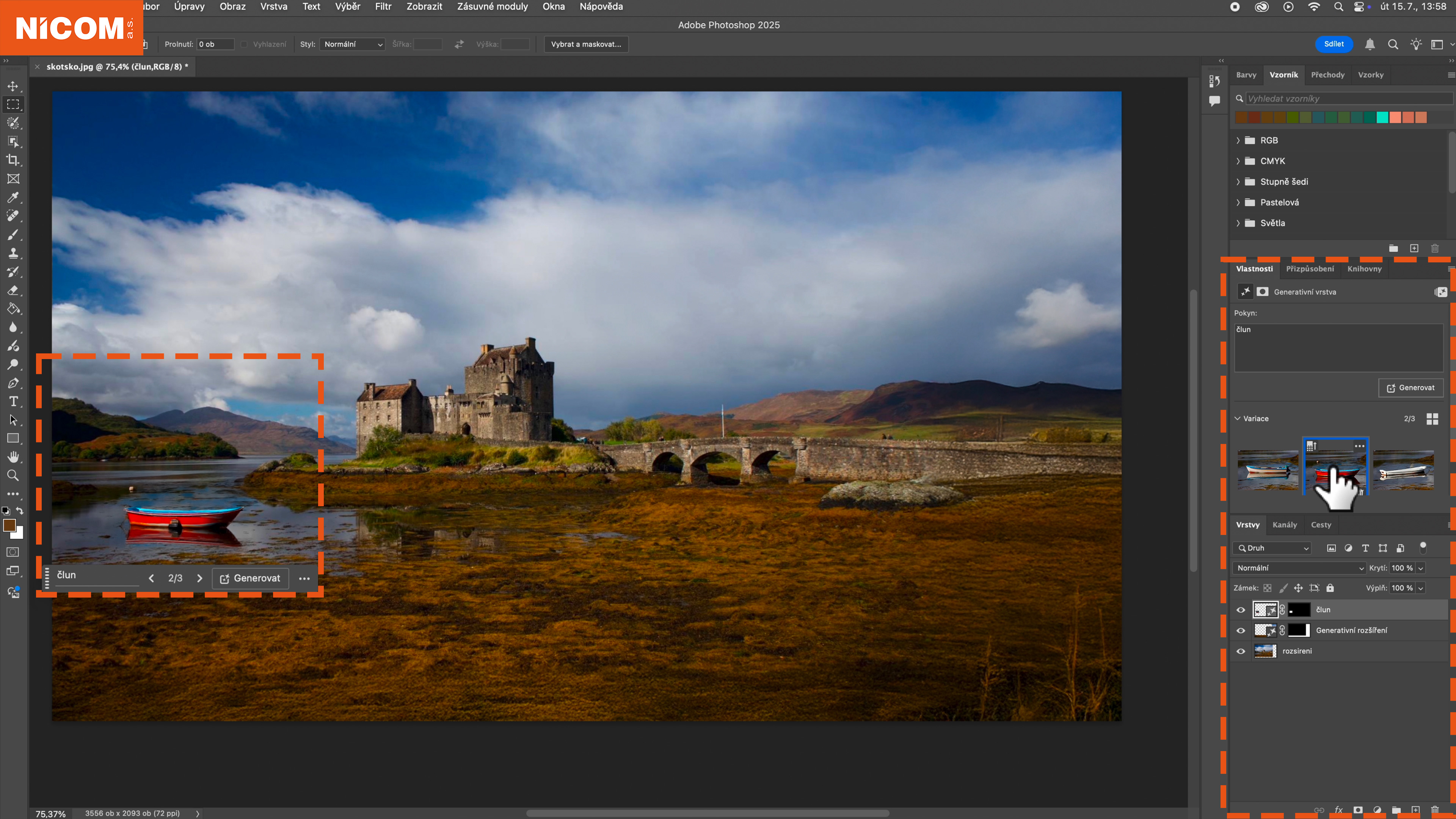Open the Vrstva menu
The image size is (1456, 819).
coord(273,6)
